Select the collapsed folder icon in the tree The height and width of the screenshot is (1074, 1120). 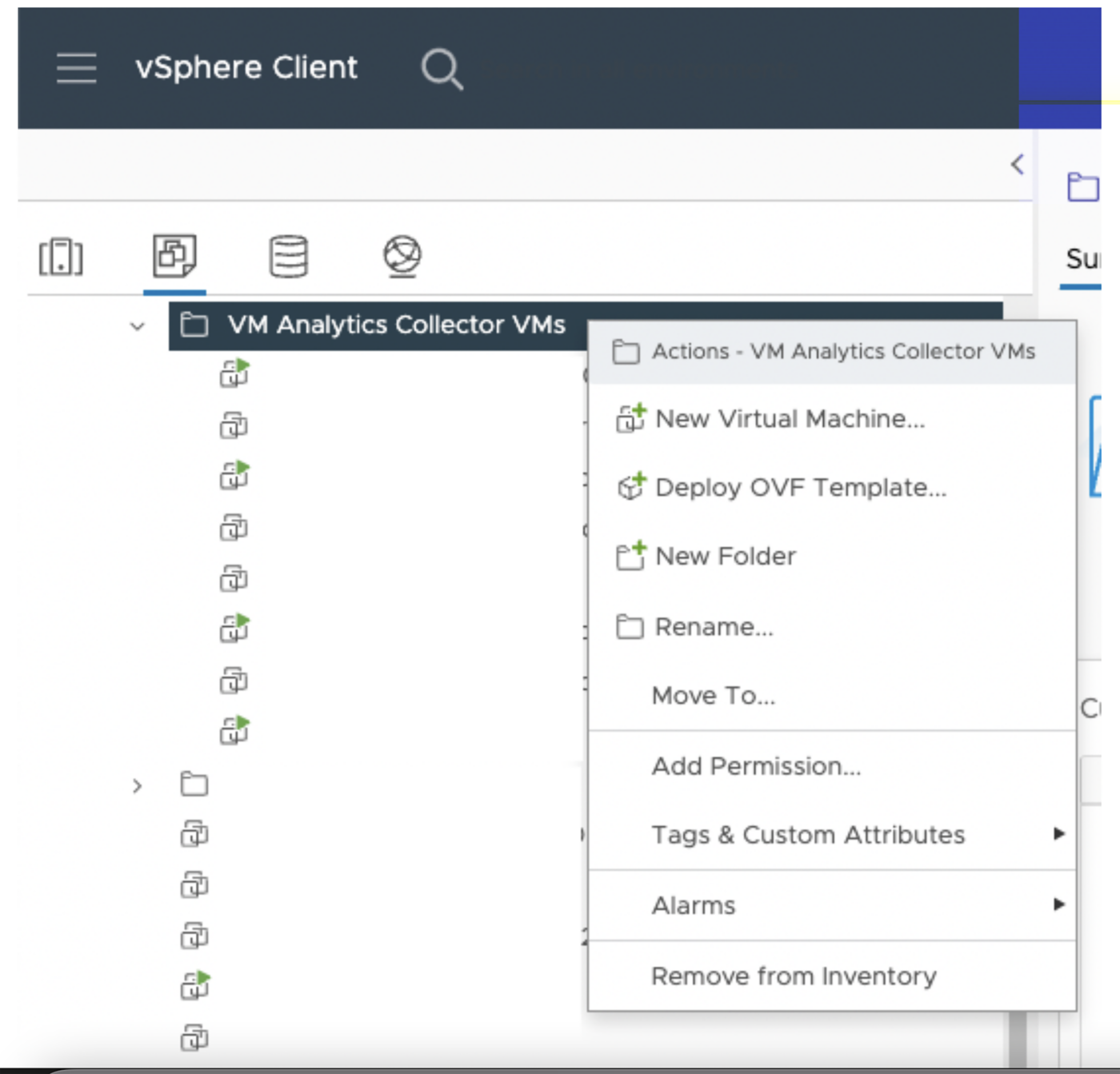point(194,784)
